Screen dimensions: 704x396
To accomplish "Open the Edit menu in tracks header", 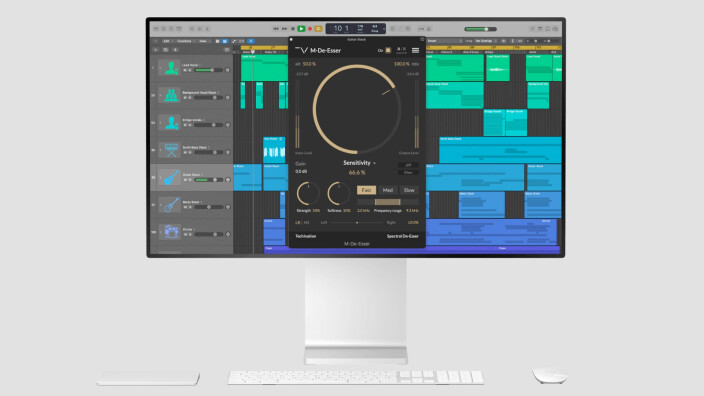I will (166, 41).
